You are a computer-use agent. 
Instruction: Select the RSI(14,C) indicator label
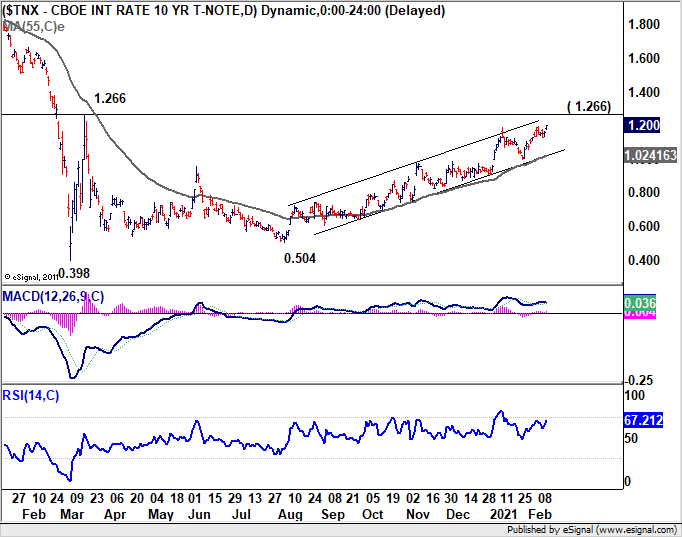point(30,395)
